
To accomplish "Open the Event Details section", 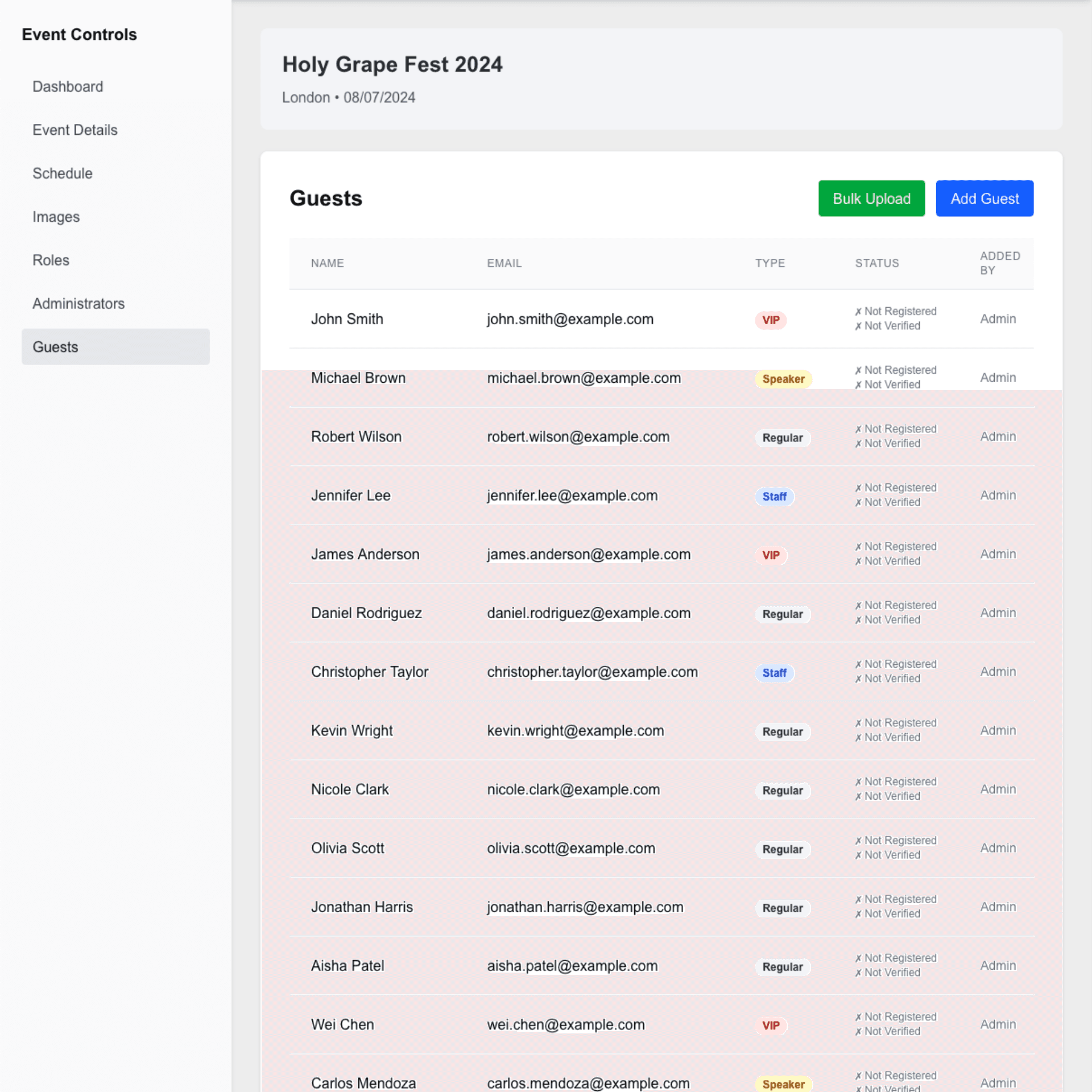I will [75, 130].
